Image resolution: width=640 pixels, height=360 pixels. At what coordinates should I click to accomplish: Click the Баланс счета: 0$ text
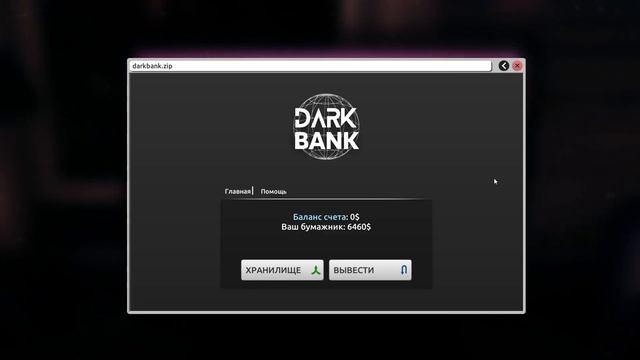326,217
